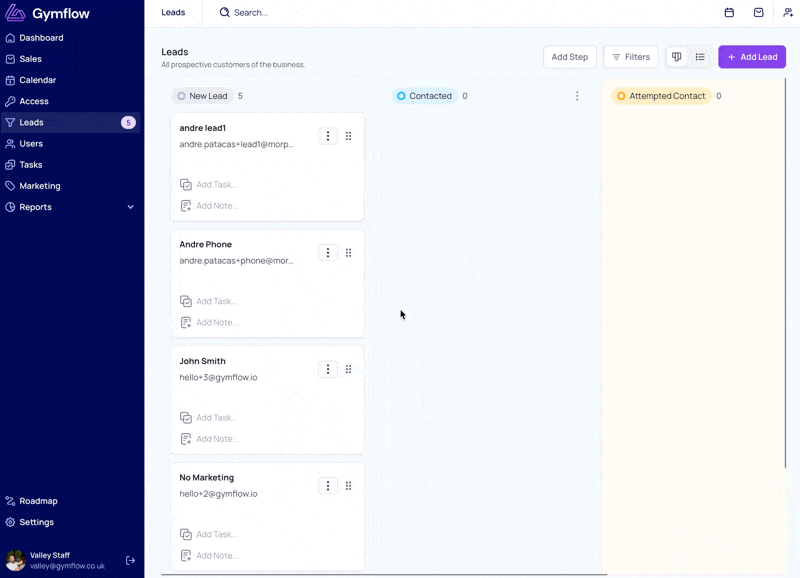The height and width of the screenshot is (578, 800).
Task: Click the search magnifier icon
Action: 224,12
